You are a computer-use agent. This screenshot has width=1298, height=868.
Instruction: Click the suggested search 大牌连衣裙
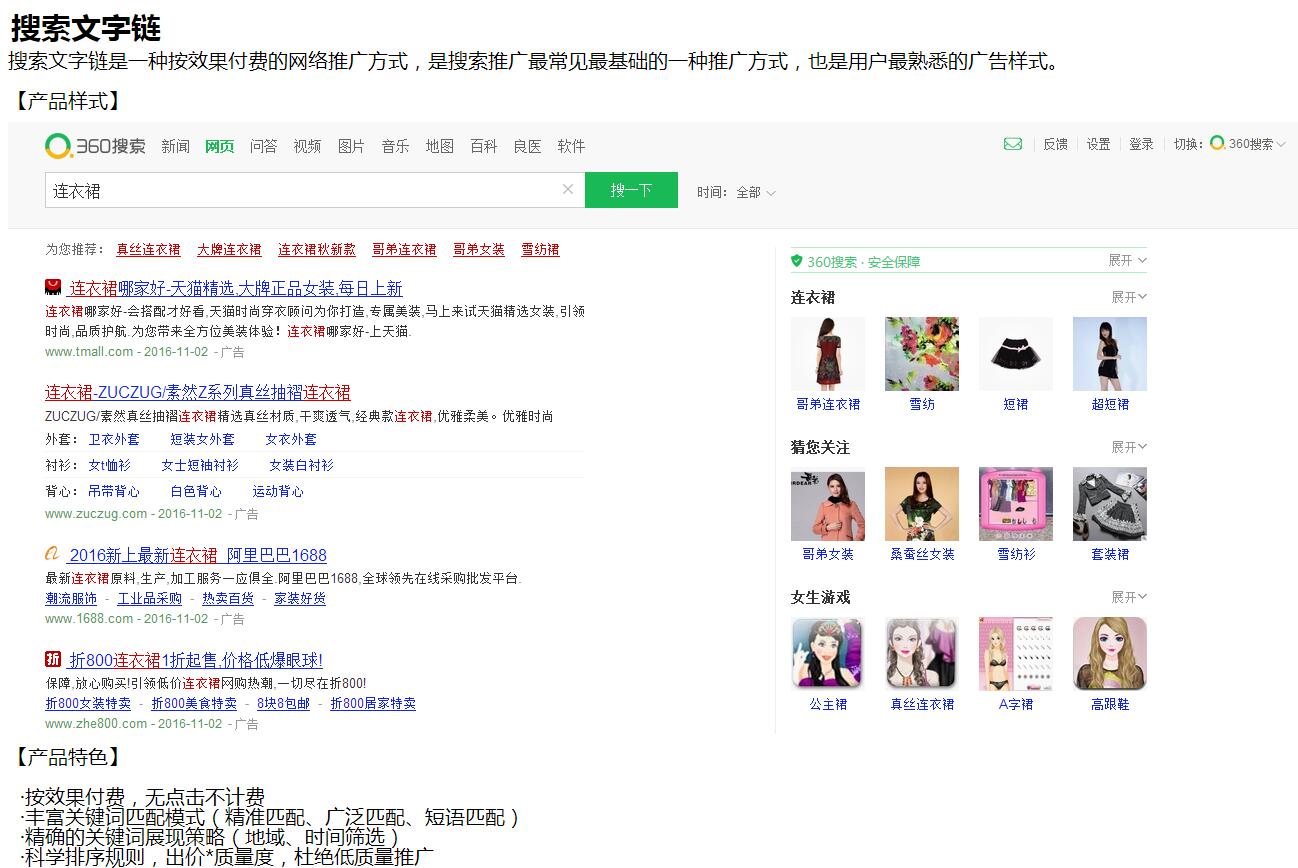(x=229, y=249)
